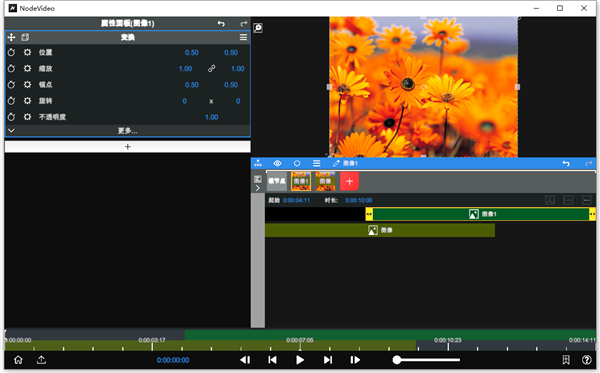600x373 pixels.
Task: Open gear settings for 不透明度 row
Action: tap(28, 117)
